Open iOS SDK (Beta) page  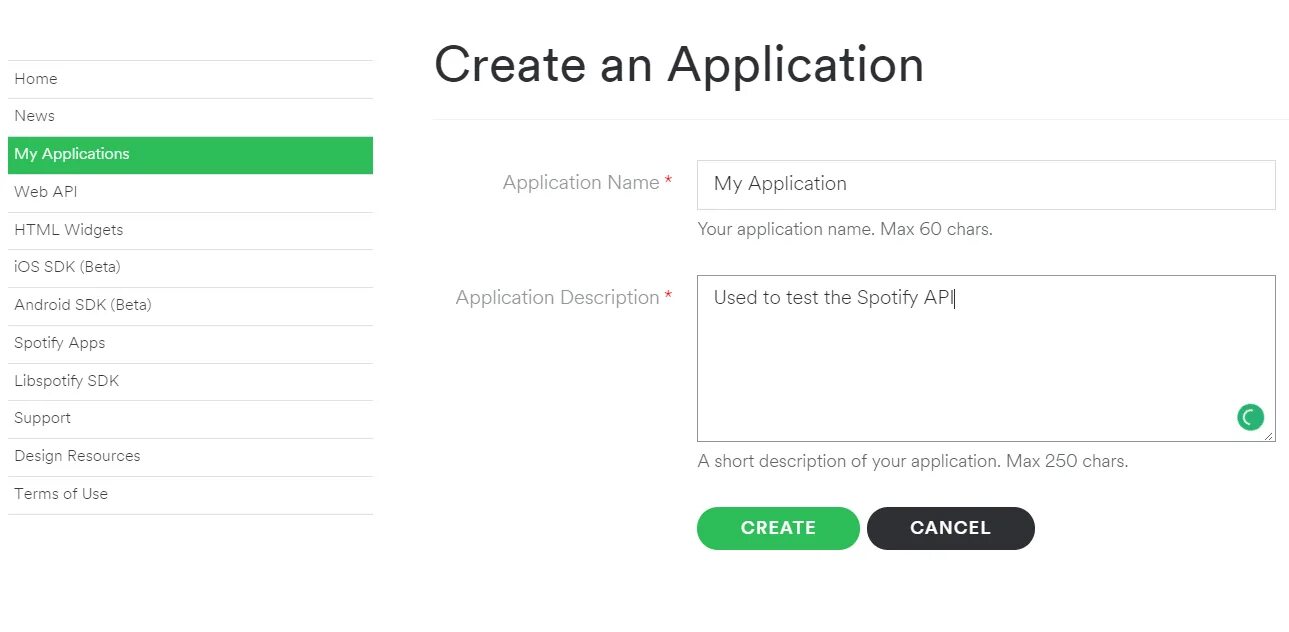point(190,268)
